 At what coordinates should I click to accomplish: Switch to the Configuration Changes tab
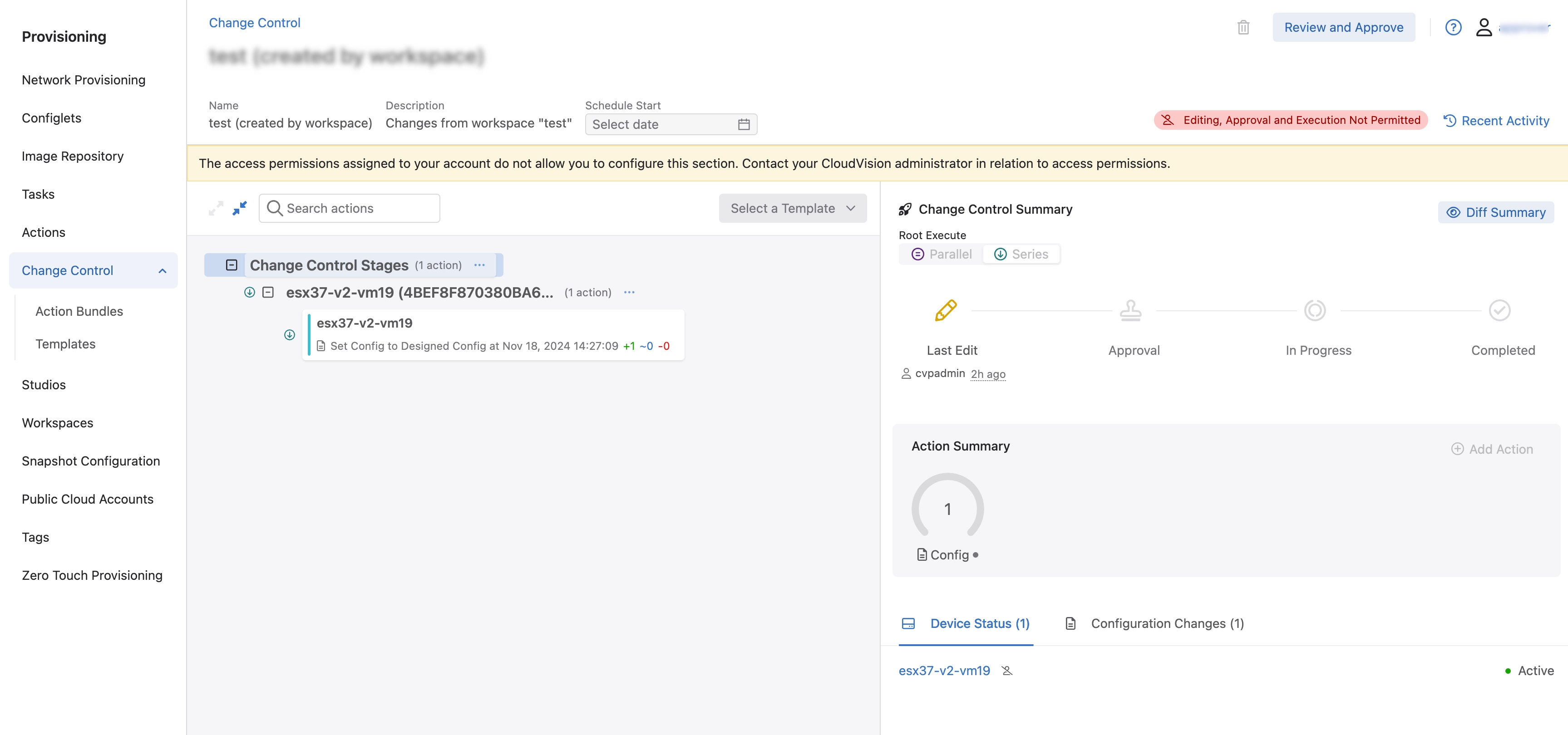coord(1166,623)
